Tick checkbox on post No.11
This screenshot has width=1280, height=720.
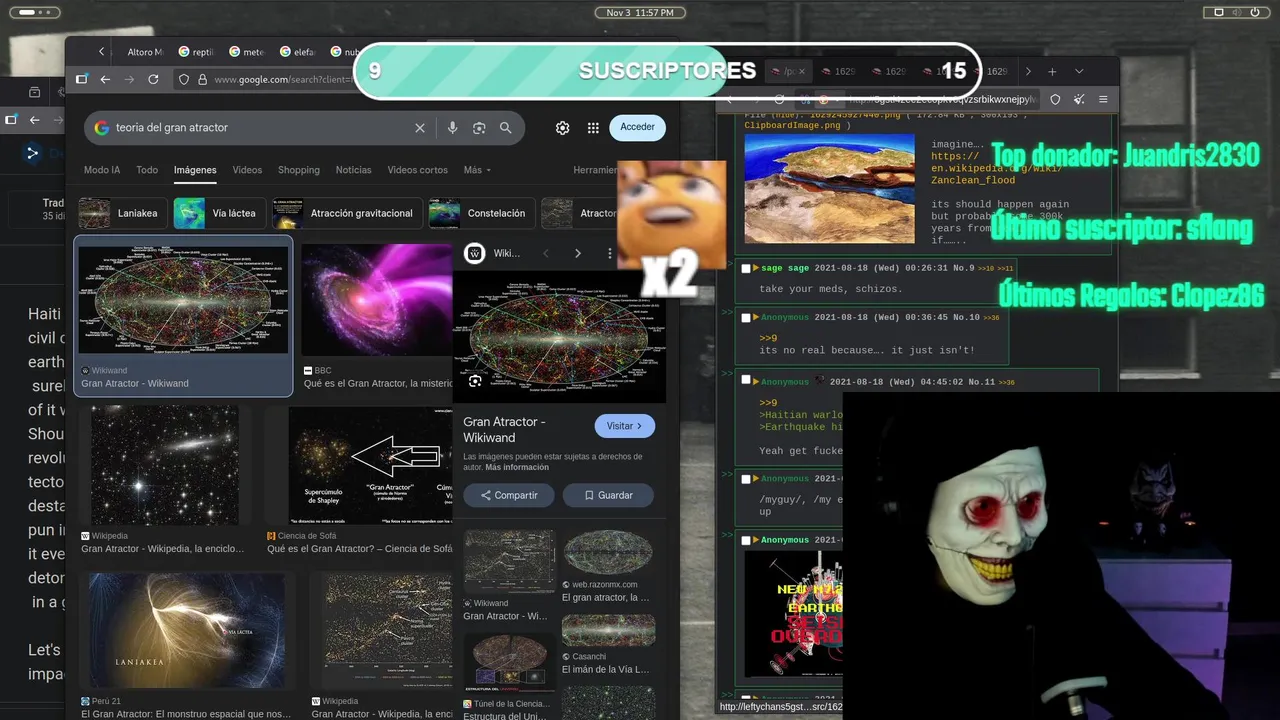(746, 381)
